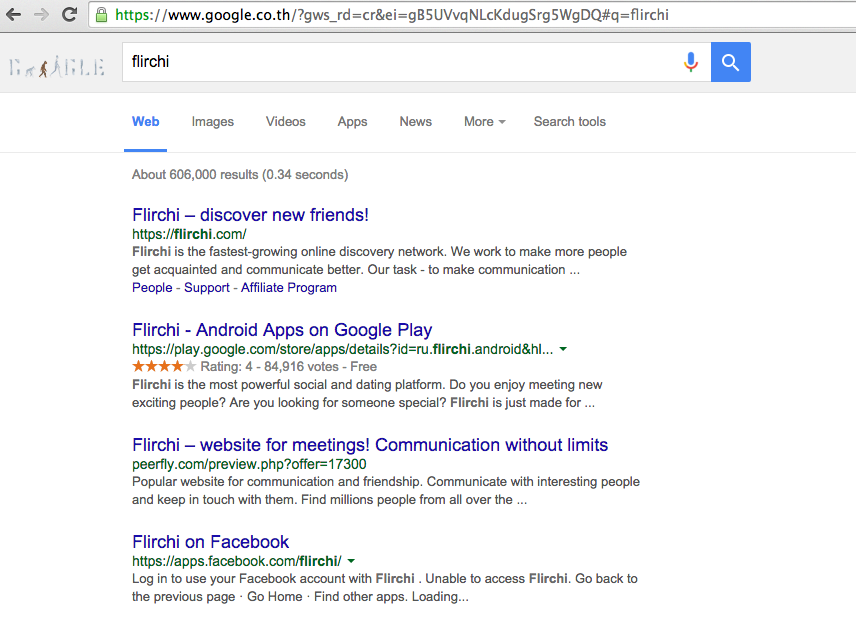This screenshot has height=624, width=856.
Task: Click 'About 606,000 results' stats text
Action: click(x=240, y=175)
